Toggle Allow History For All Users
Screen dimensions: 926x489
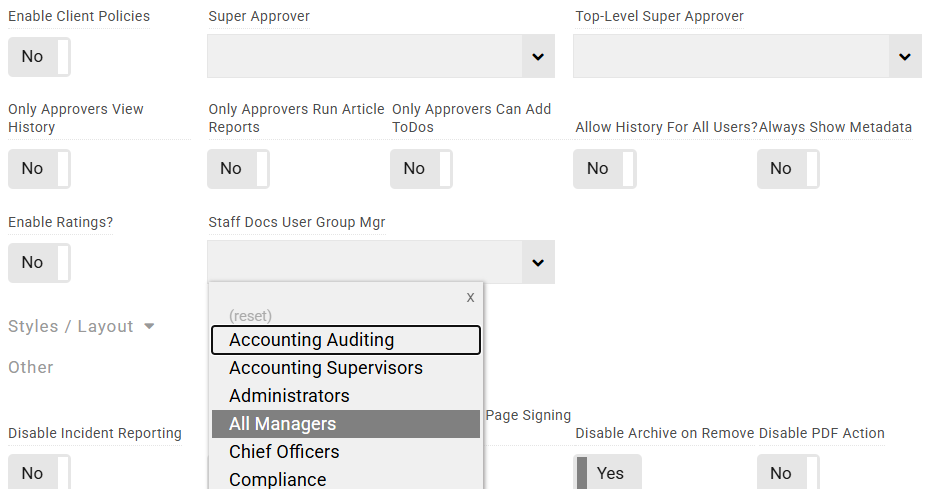click(x=604, y=168)
